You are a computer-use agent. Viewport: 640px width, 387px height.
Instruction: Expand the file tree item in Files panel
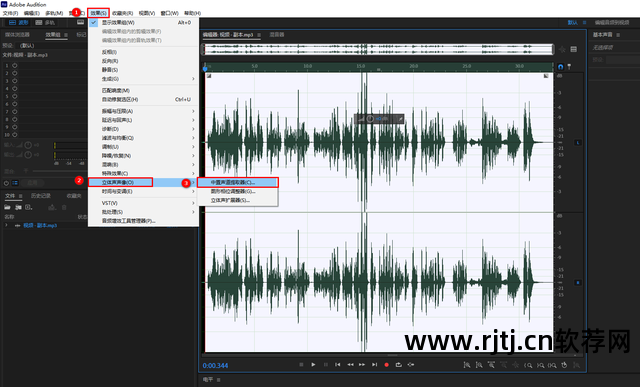(x=6, y=225)
